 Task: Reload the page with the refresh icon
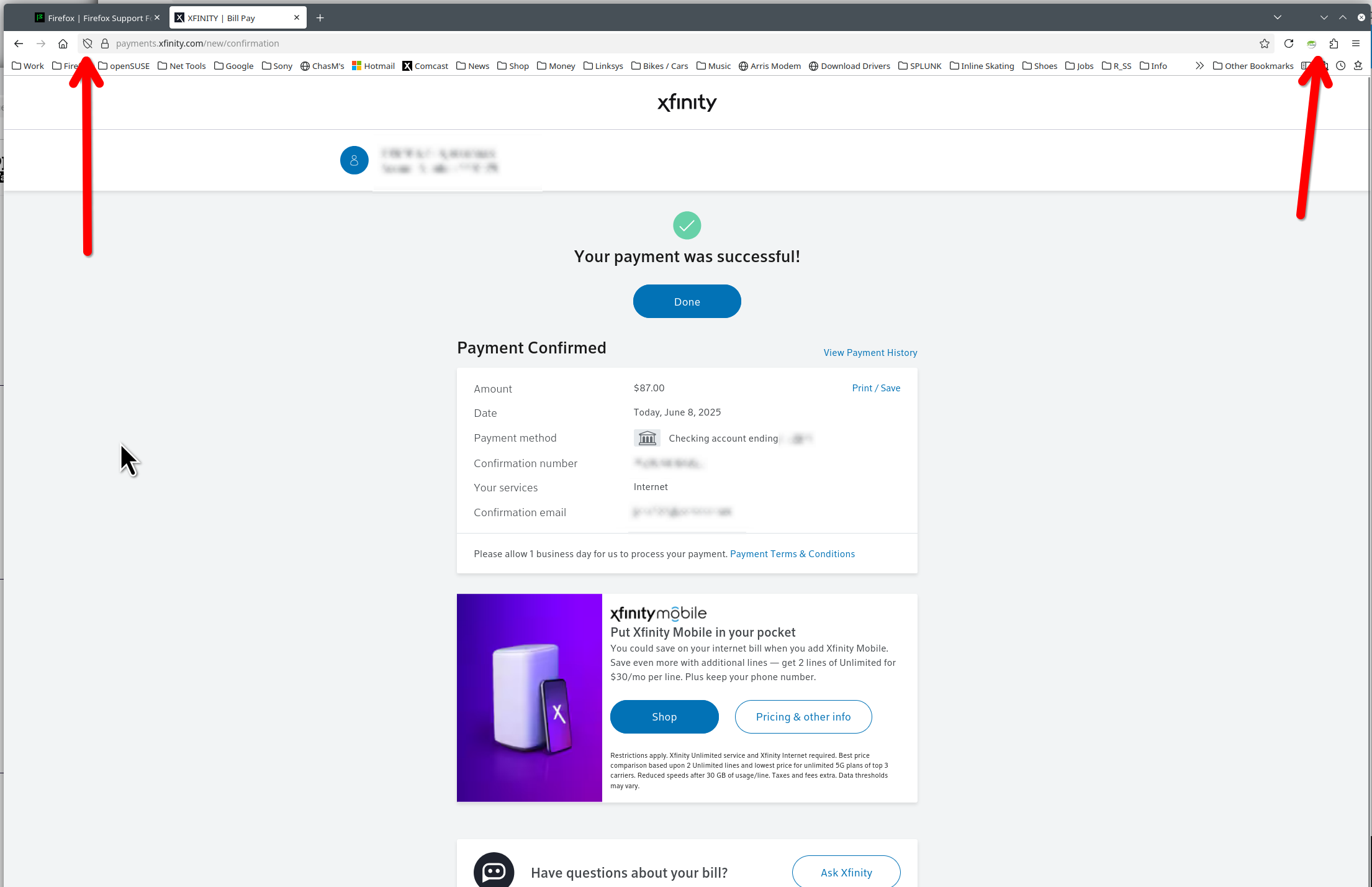[x=1289, y=43]
